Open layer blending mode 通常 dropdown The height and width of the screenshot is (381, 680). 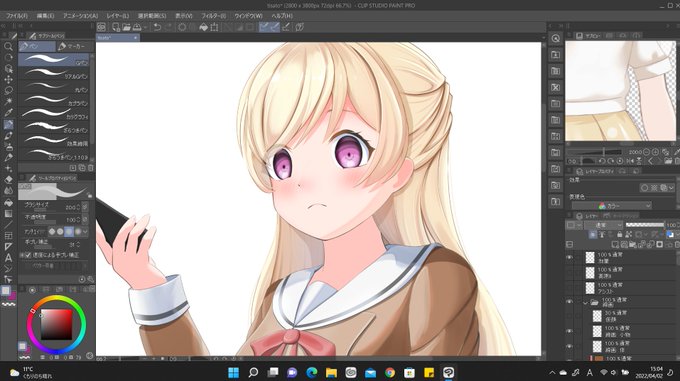pyautogui.click(x=603, y=225)
